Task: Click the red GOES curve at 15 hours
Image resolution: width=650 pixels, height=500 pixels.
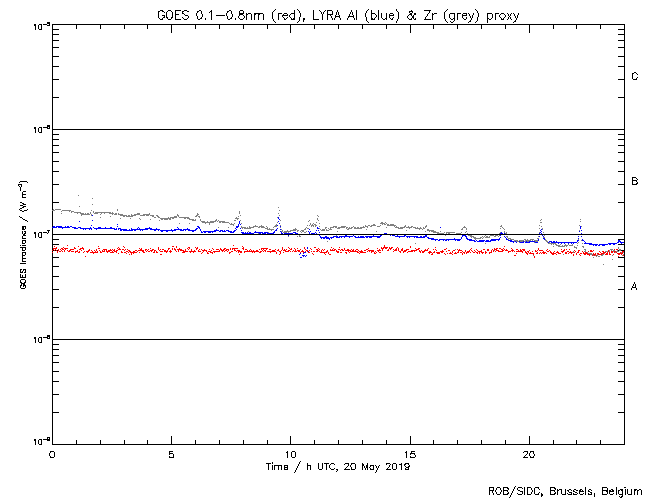Action: pos(410,250)
